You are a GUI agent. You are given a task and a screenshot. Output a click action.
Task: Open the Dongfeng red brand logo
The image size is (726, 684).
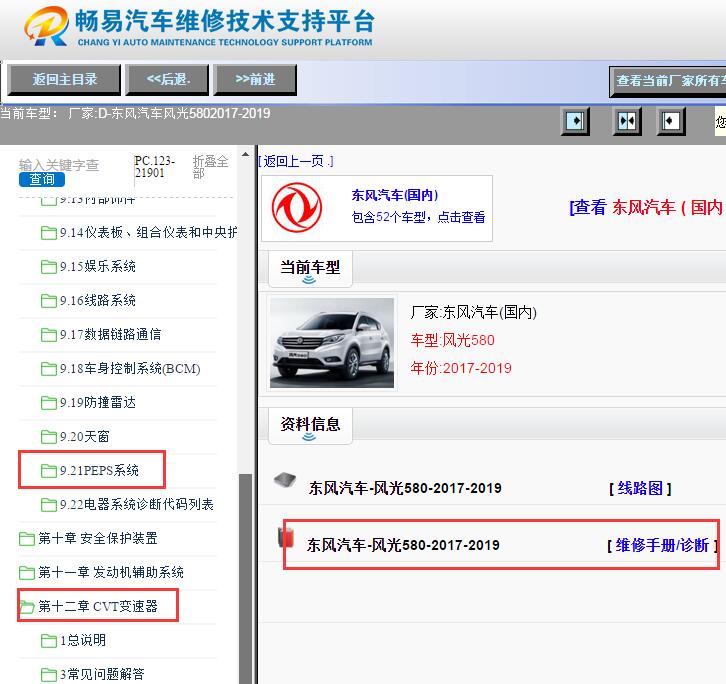click(297, 207)
